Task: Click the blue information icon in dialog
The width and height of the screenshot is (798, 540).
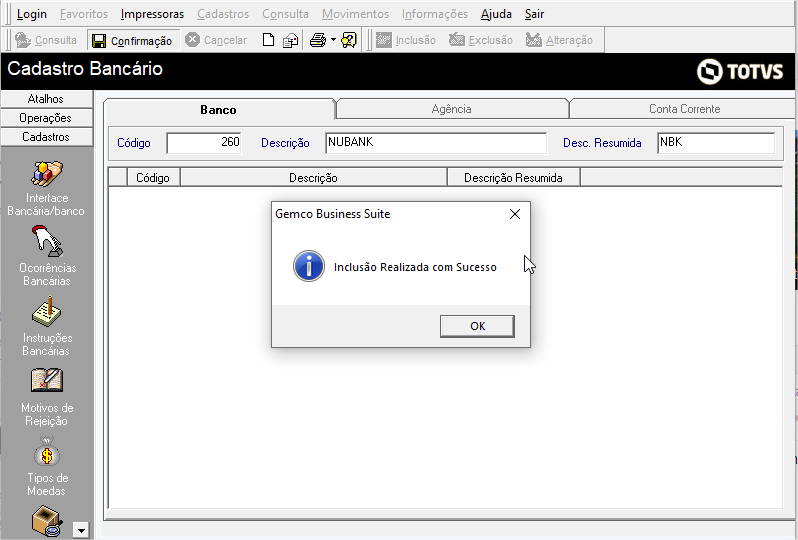Action: (x=308, y=266)
